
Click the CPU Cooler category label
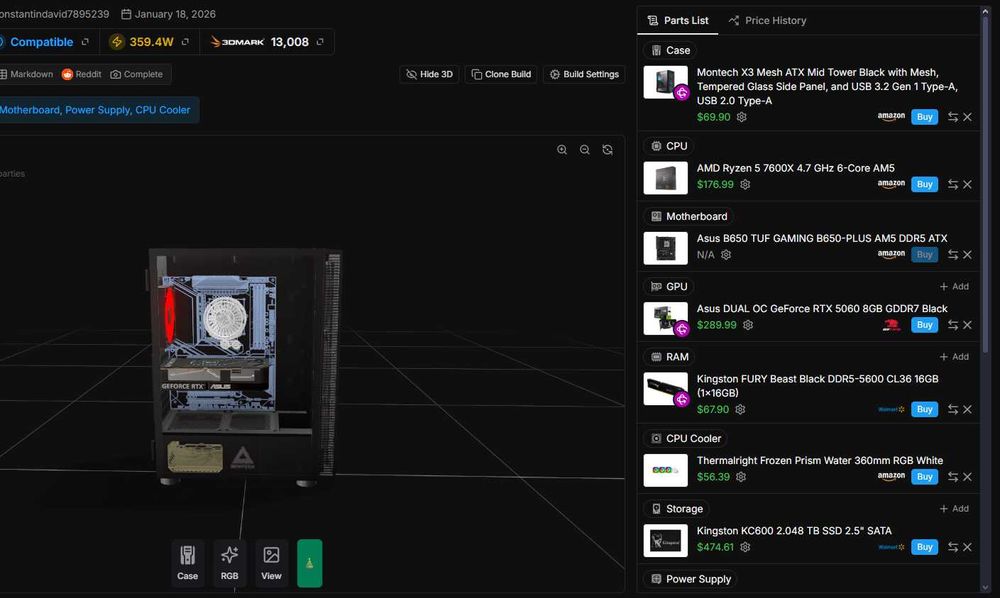click(686, 439)
